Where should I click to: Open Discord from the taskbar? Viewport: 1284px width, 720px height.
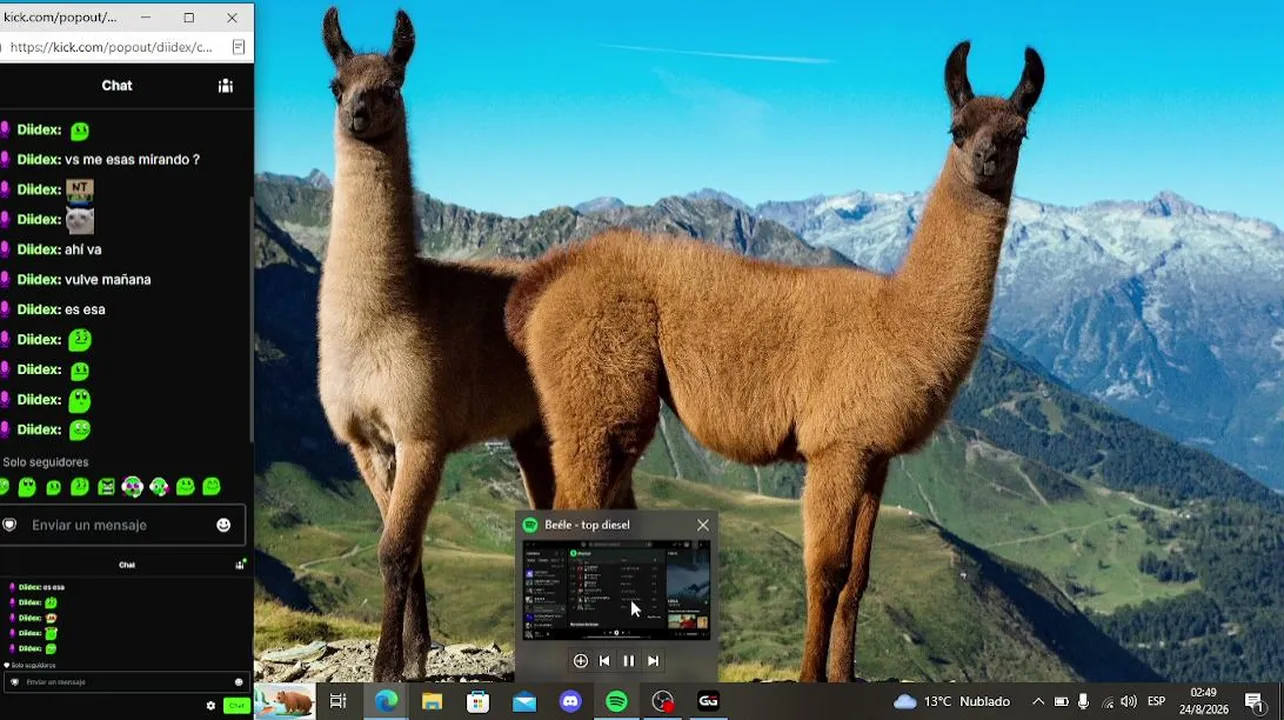coord(570,702)
